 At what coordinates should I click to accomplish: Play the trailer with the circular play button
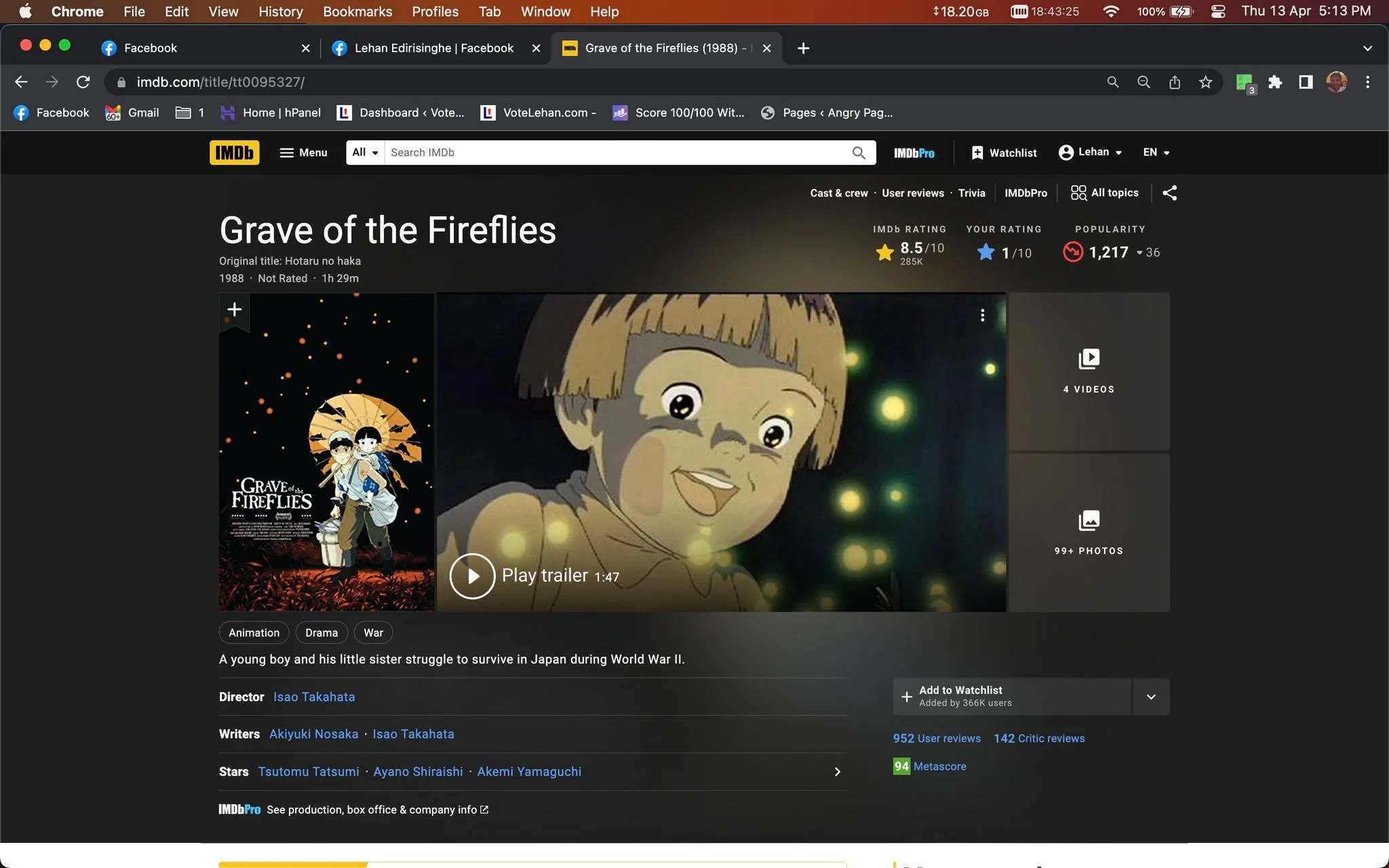[x=472, y=576]
